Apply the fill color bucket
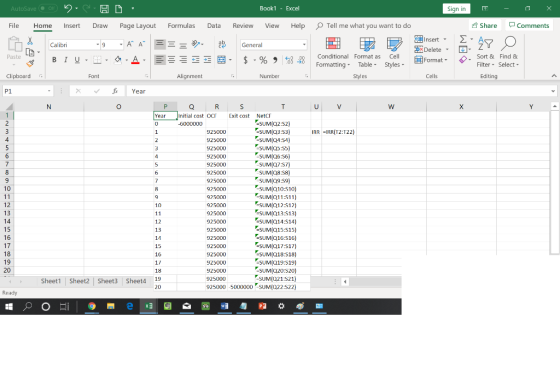560x376 pixels. point(118,60)
